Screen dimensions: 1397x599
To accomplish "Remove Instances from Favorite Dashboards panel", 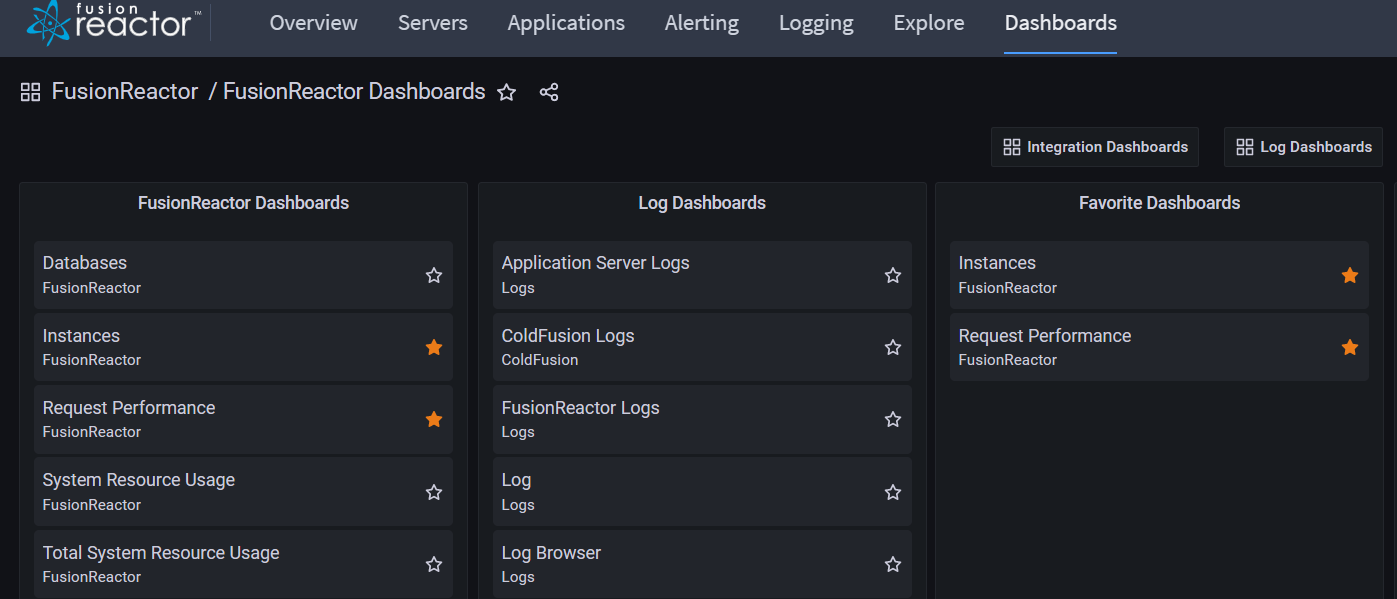I will click(x=1350, y=275).
